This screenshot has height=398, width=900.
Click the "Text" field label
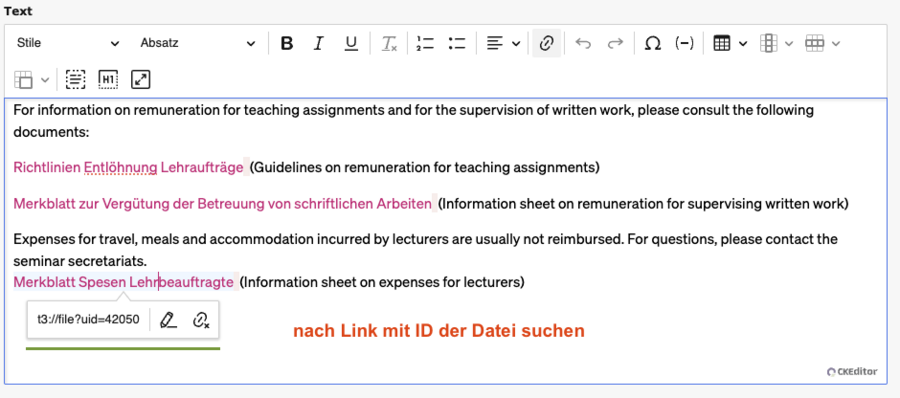pos(18,10)
